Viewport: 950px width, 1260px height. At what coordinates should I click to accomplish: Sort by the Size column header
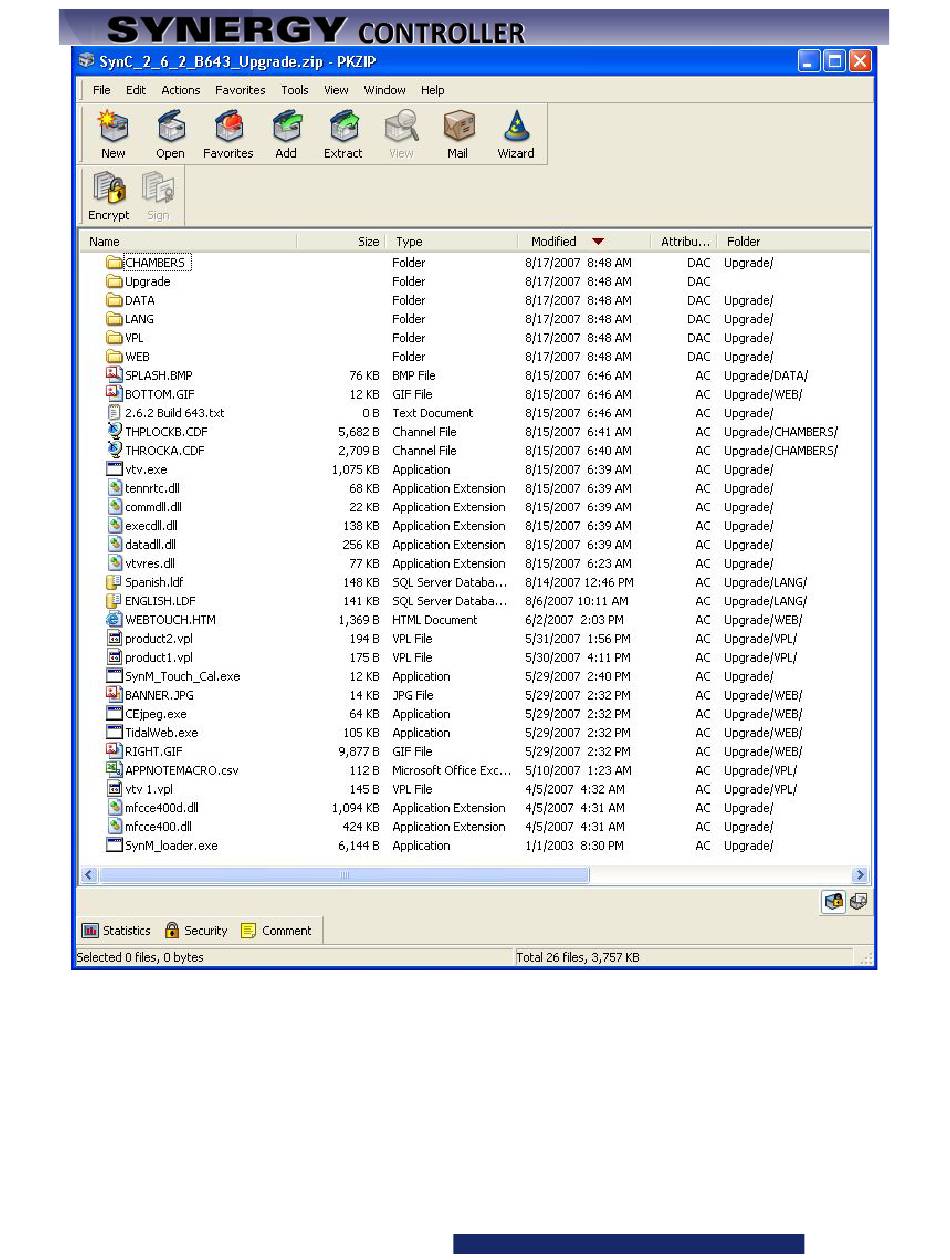pyautogui.click(x=341, y=241)
